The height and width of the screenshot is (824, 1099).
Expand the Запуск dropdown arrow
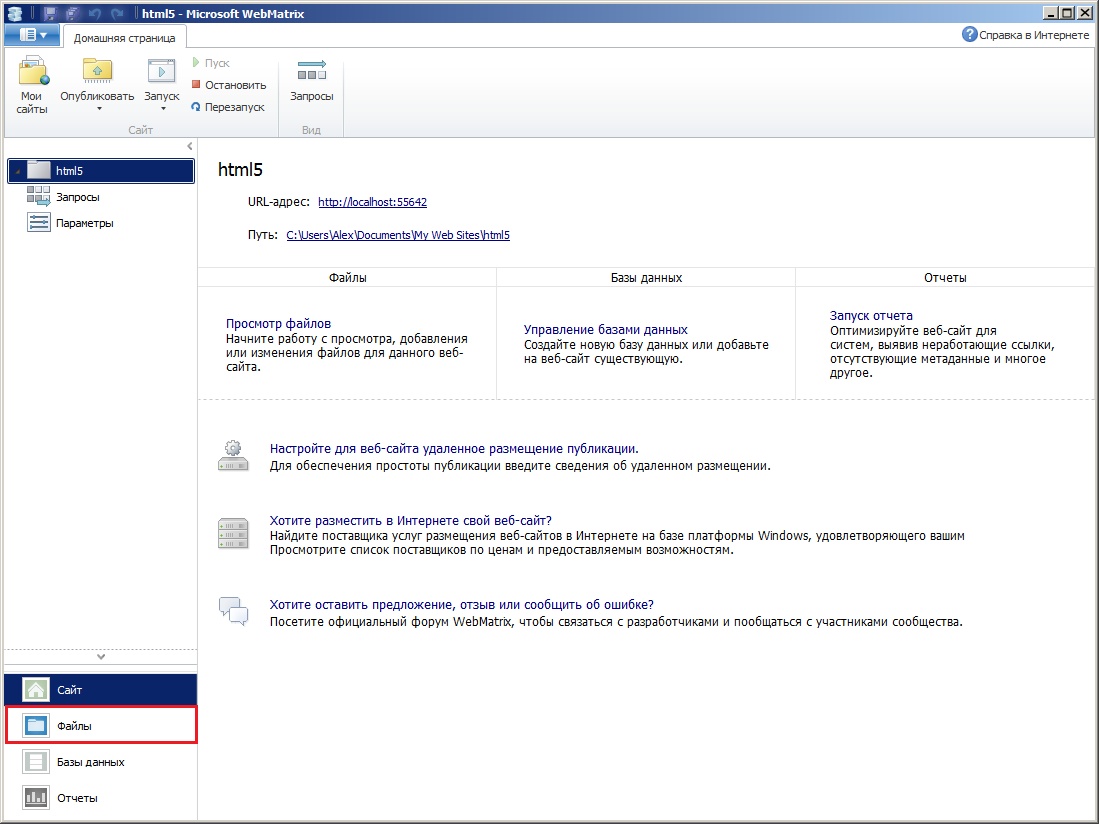163,109
